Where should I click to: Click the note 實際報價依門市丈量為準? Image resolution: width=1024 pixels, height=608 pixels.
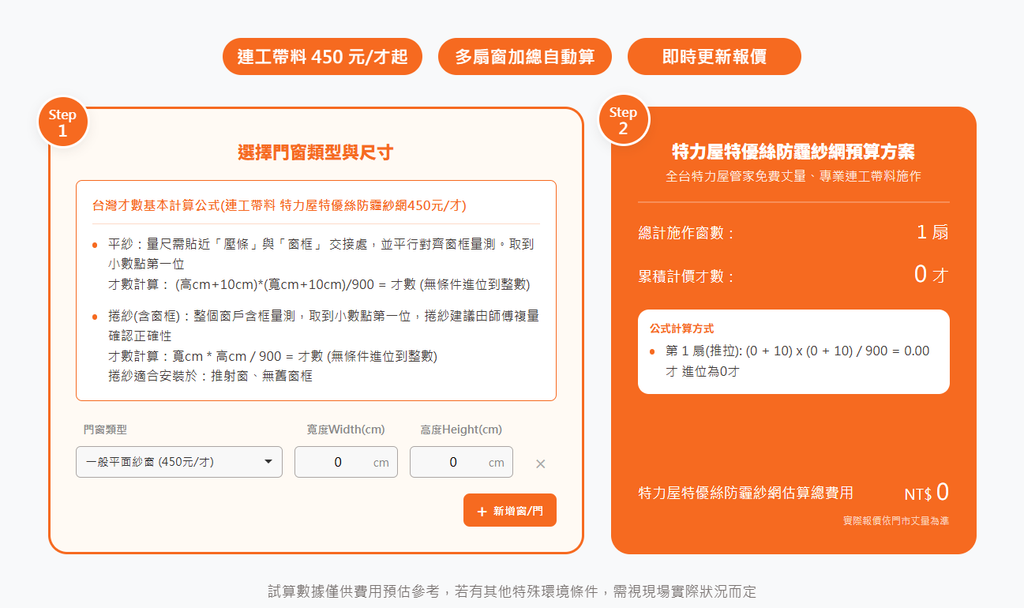(x=895, y=520)
